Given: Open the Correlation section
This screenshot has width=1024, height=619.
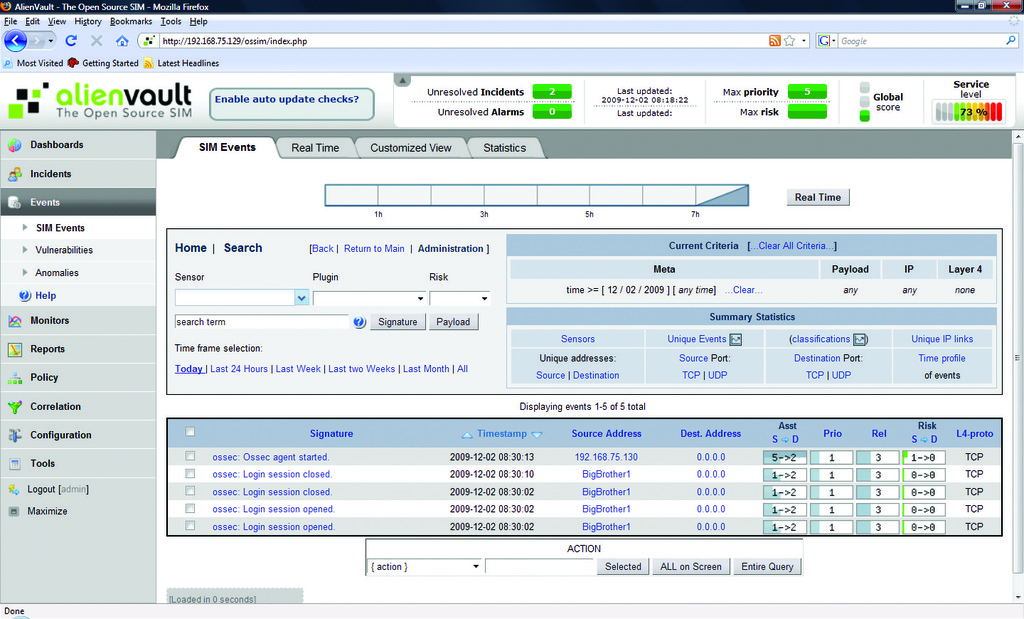Looking at the screenshot, I should (56, 406).
